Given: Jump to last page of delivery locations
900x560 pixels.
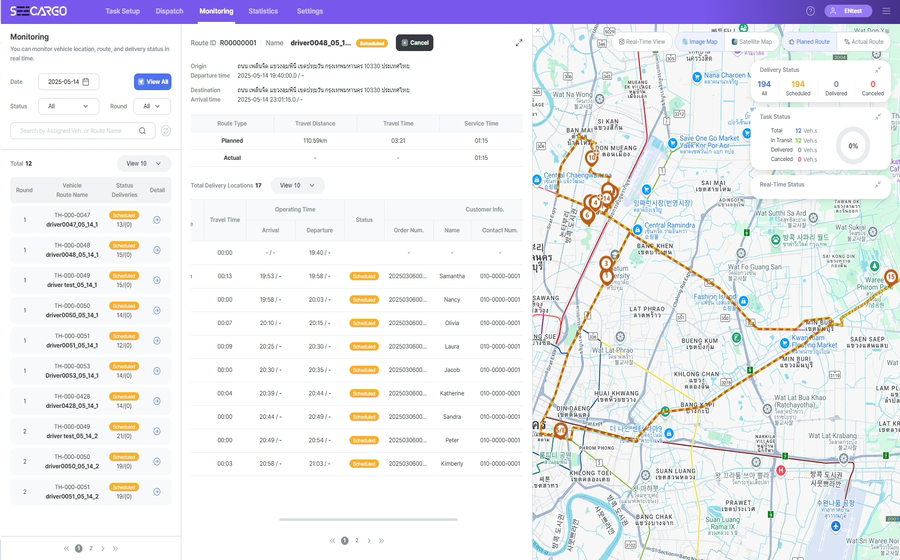Looking at the screenshot, I should click(381, 540).
